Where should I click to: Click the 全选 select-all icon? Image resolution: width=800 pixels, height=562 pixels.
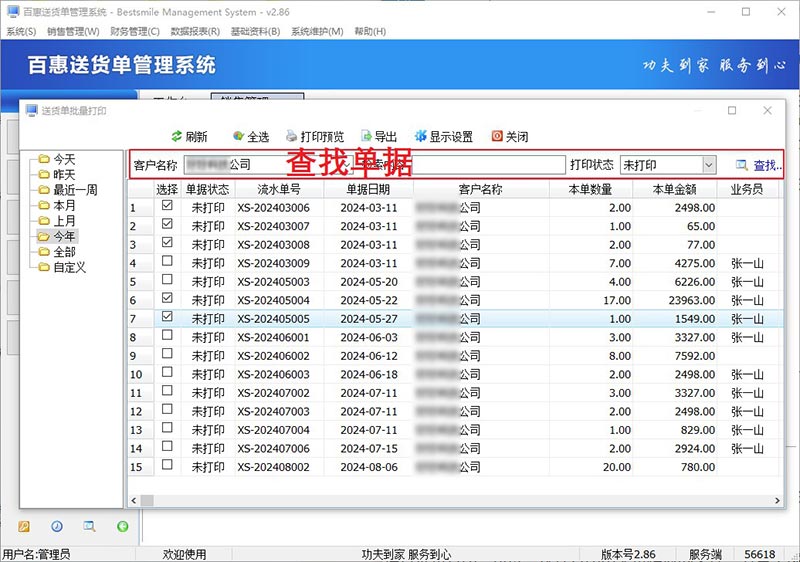point(238,136)
